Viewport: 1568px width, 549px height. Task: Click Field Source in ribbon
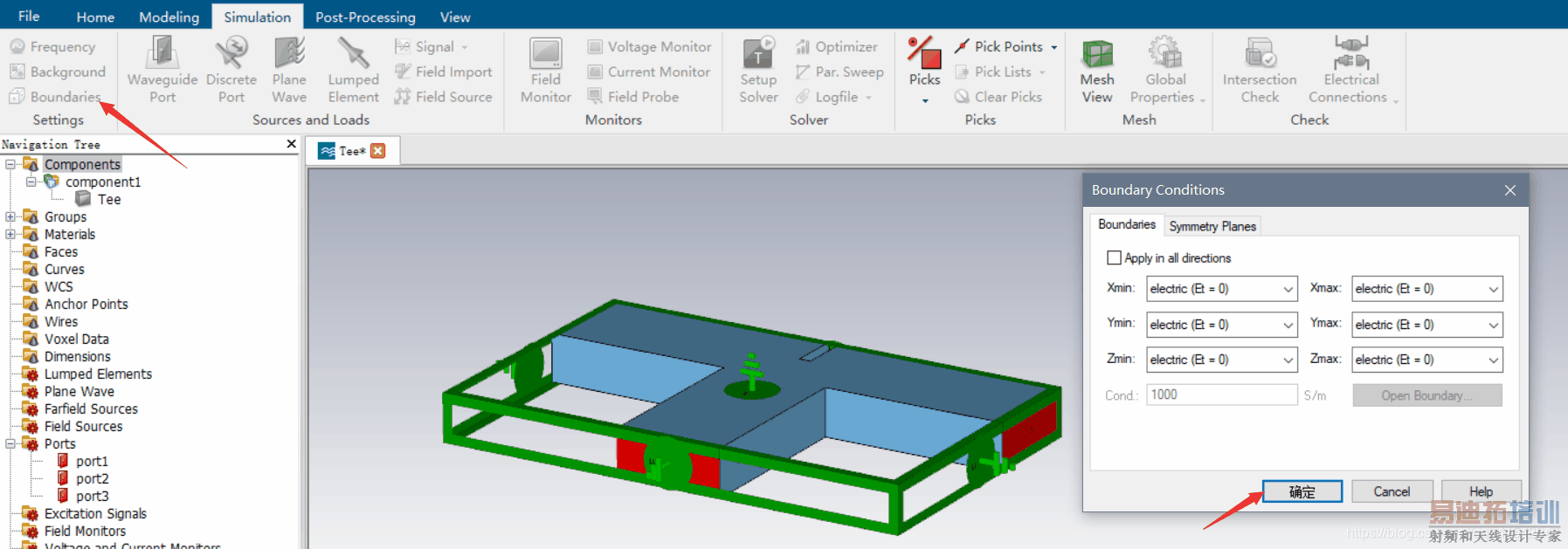443,97
